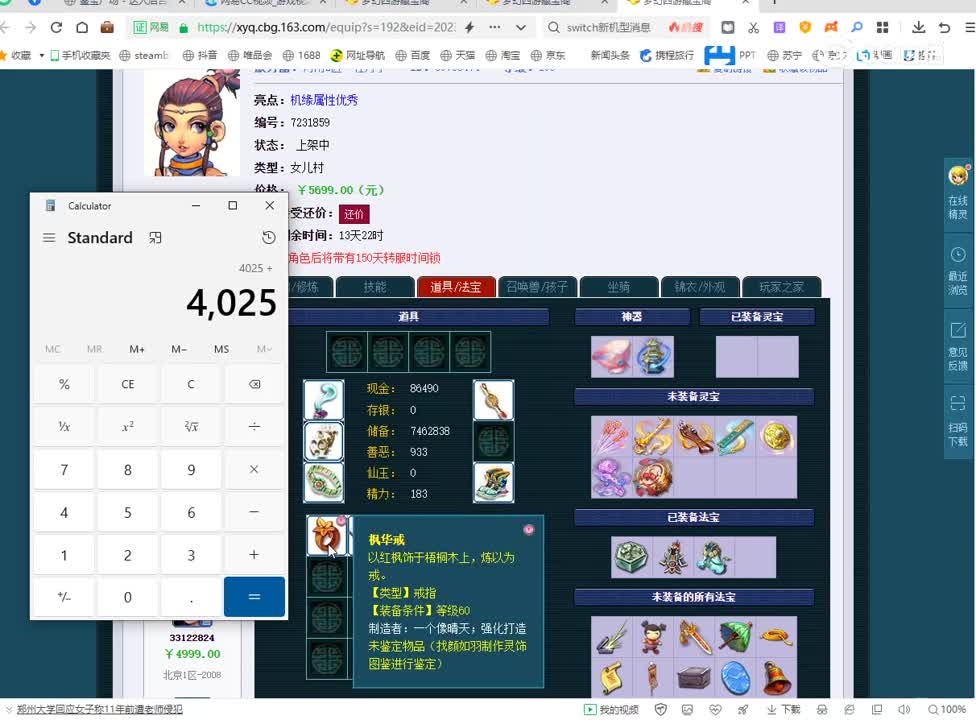Click the divide key on calculator
The height and width of the screenshot is (720, 976).
click(255, 426)
